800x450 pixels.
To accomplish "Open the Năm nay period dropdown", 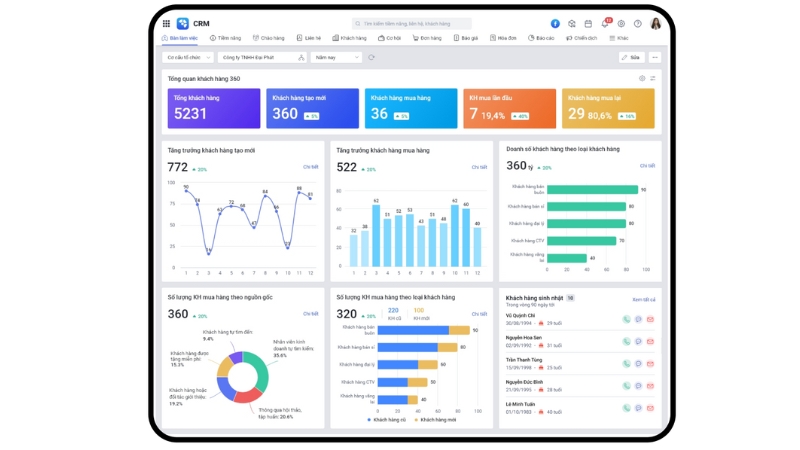I will pyautogui.click(x=335, y=57).
